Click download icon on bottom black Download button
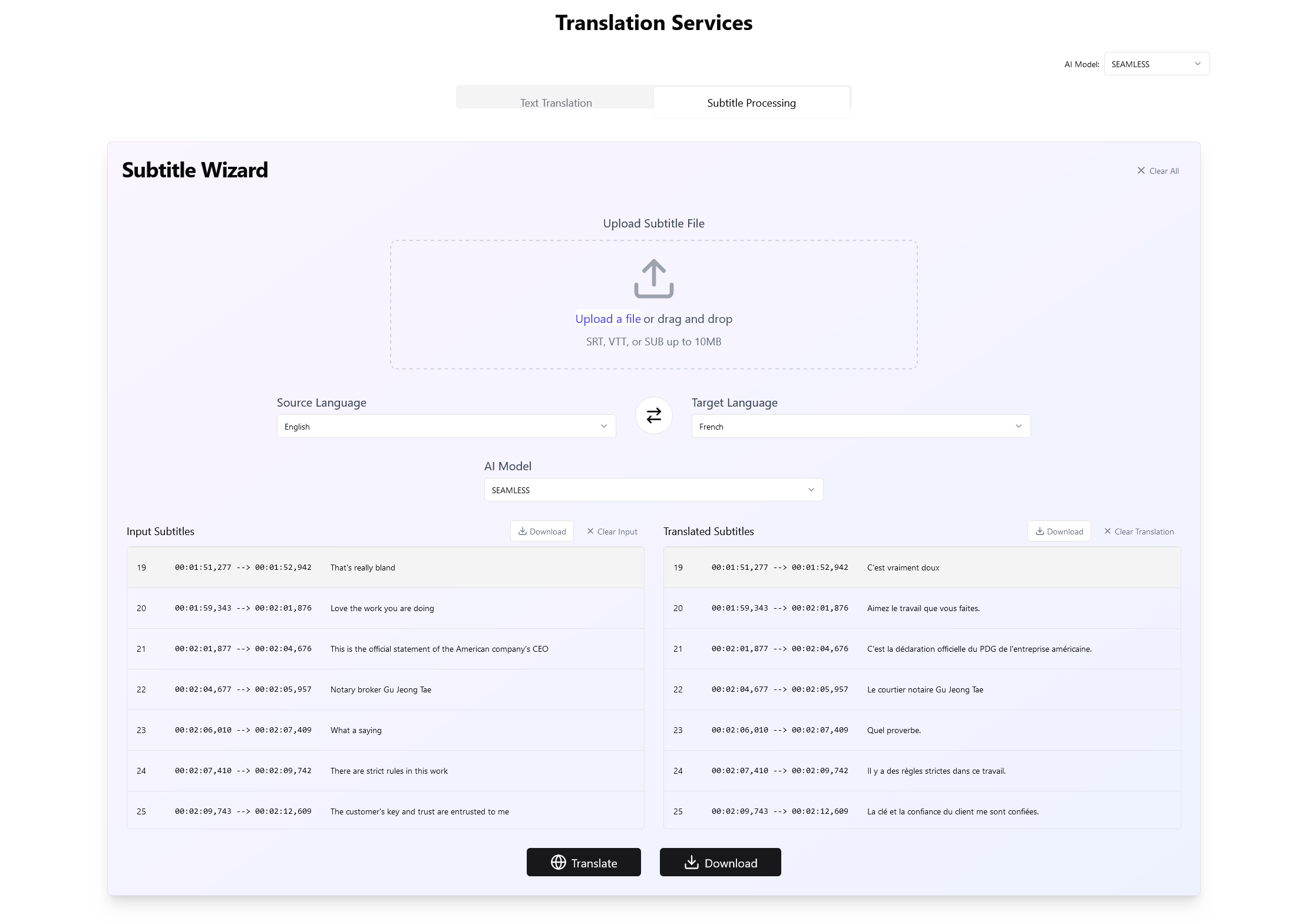This screenshot has width=1308, height=924. point(691,862)
